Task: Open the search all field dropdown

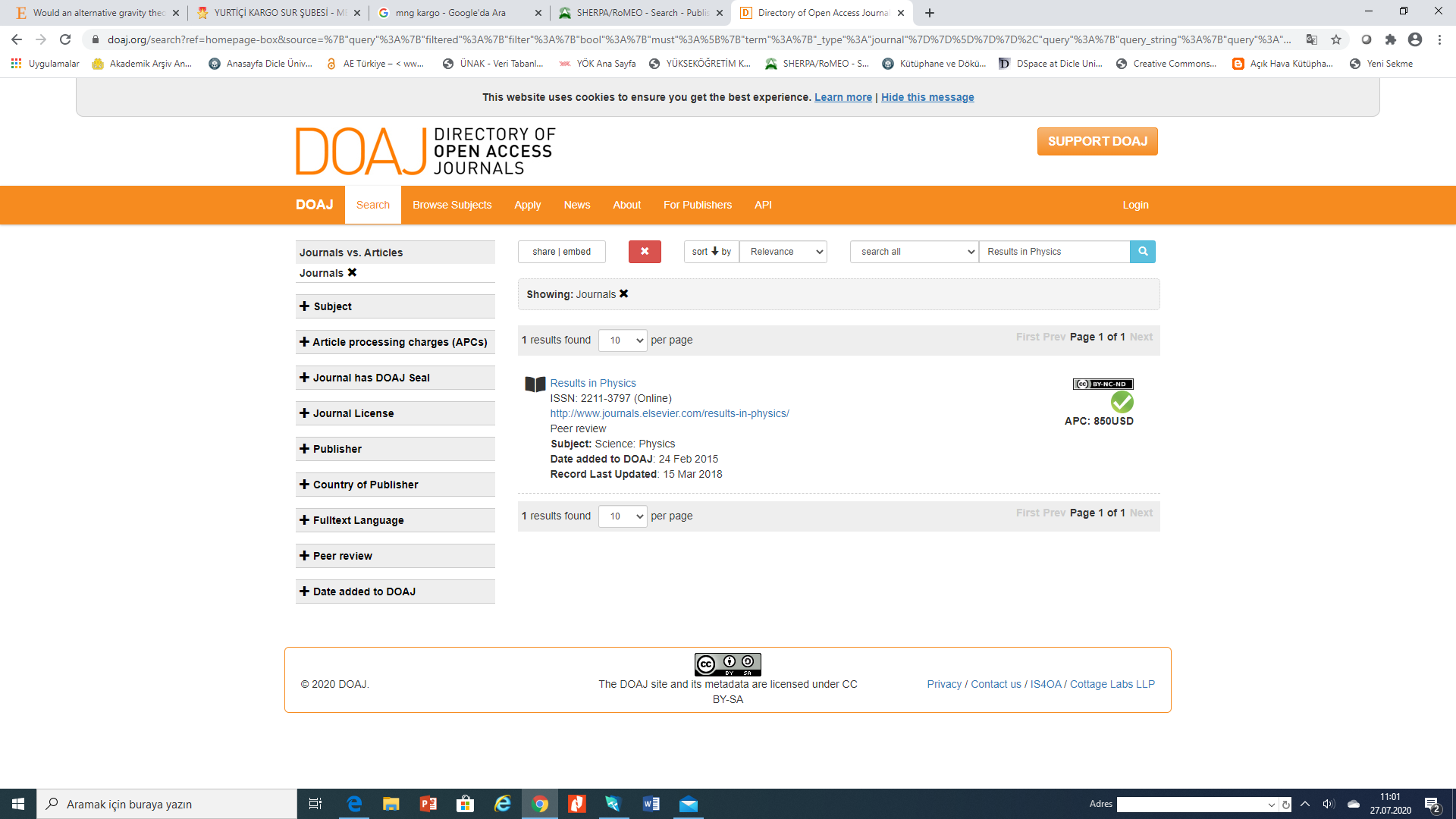Action: 915,252
